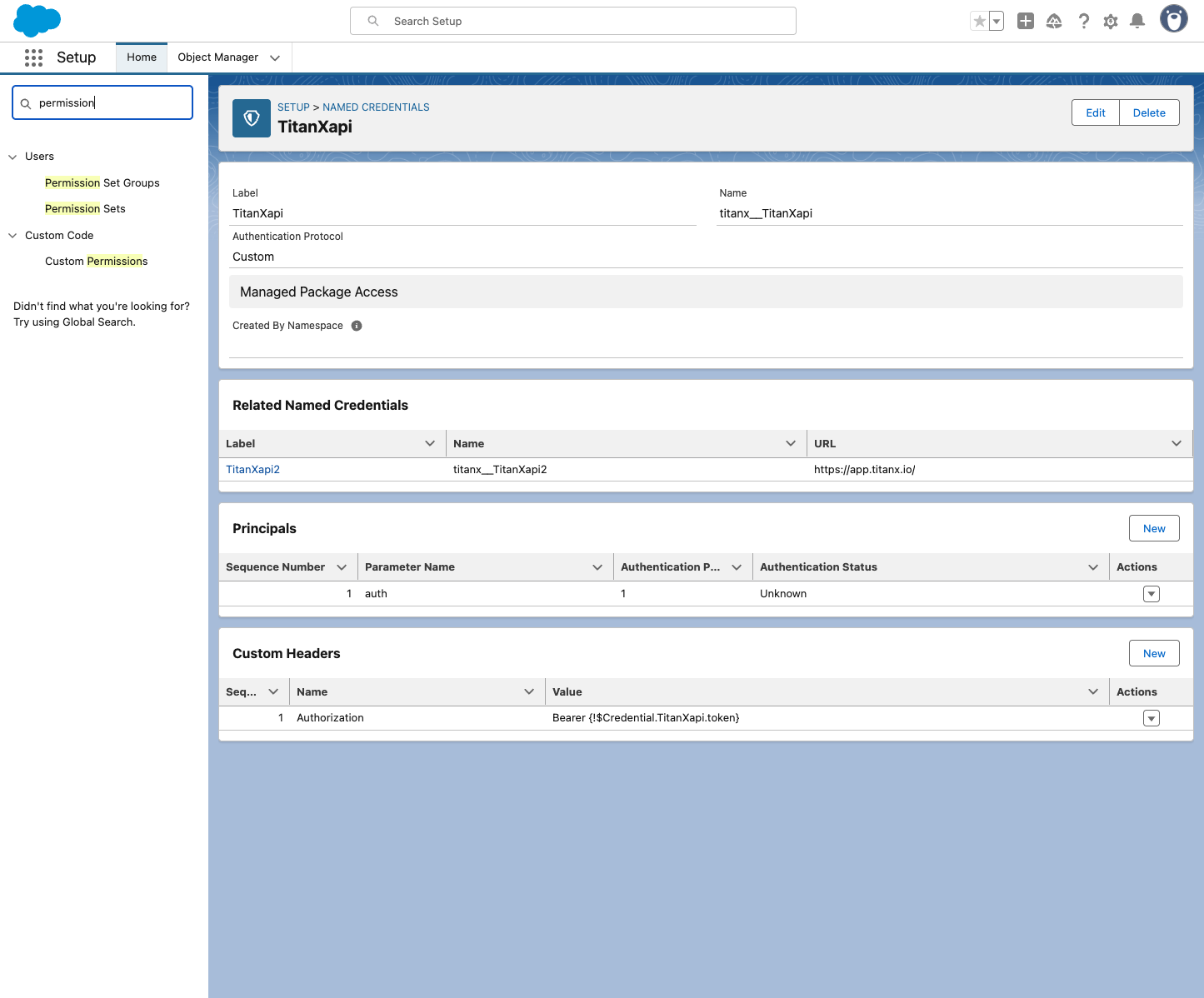
Task: Collapse the Custom Code tree section
Action: pyautogui.click(x=12, y=236)
